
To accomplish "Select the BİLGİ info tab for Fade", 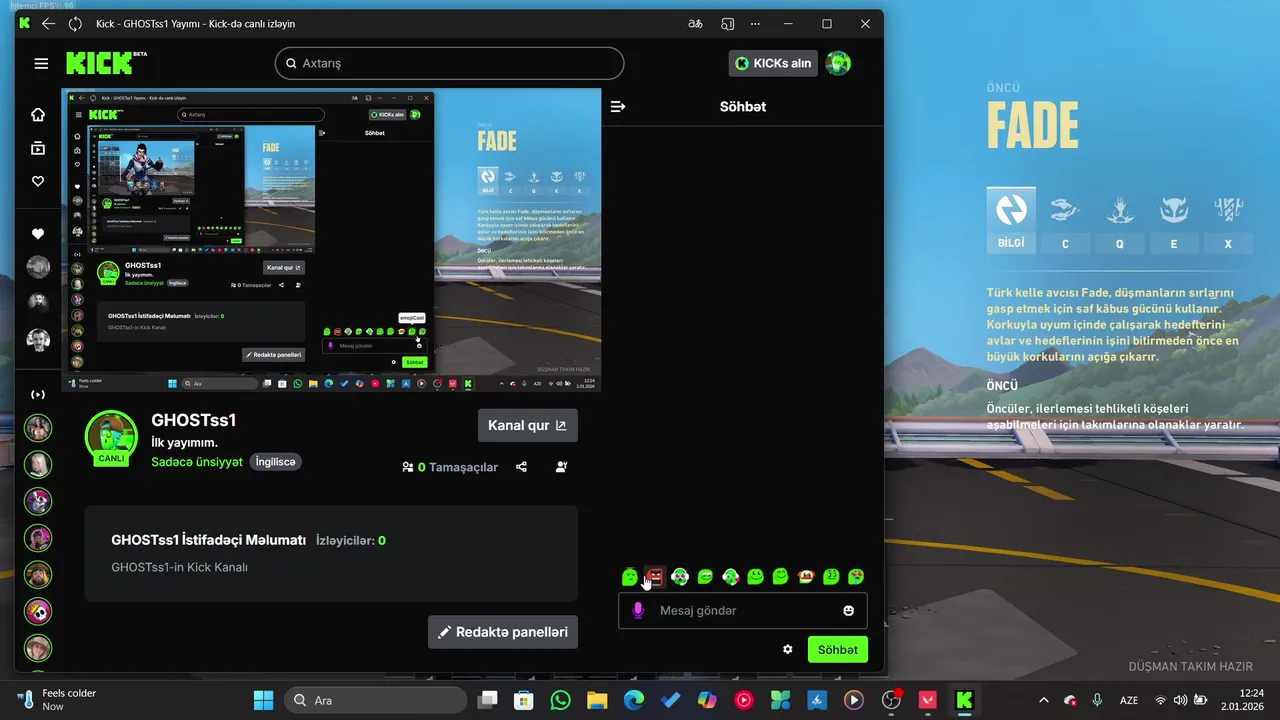I will [x=1011, y=220].
